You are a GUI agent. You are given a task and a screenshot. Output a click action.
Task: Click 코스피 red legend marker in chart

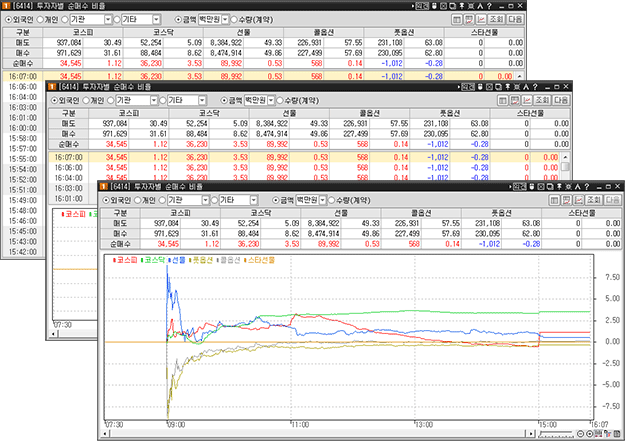click(114, 260)
